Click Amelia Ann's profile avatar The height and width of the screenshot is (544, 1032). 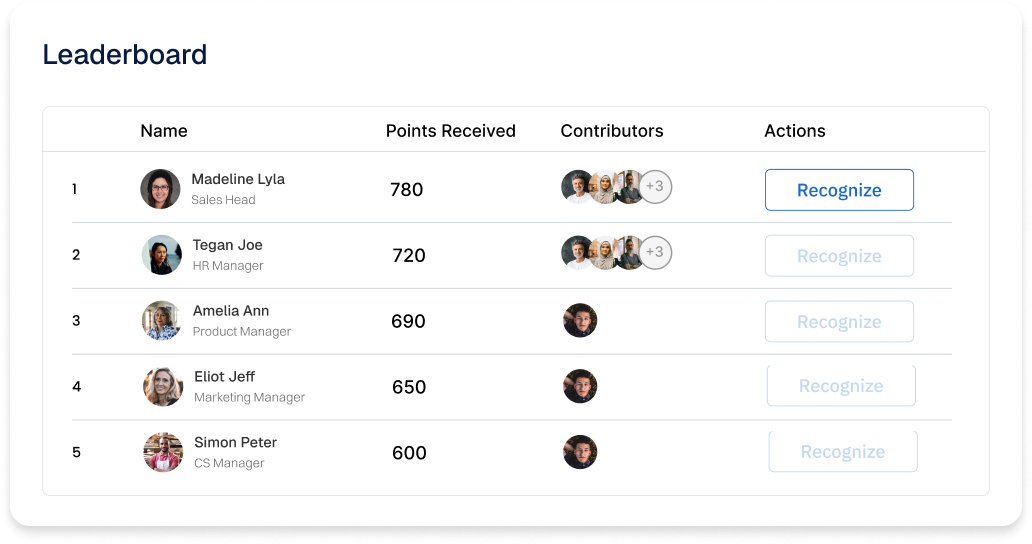click(161, 321)
